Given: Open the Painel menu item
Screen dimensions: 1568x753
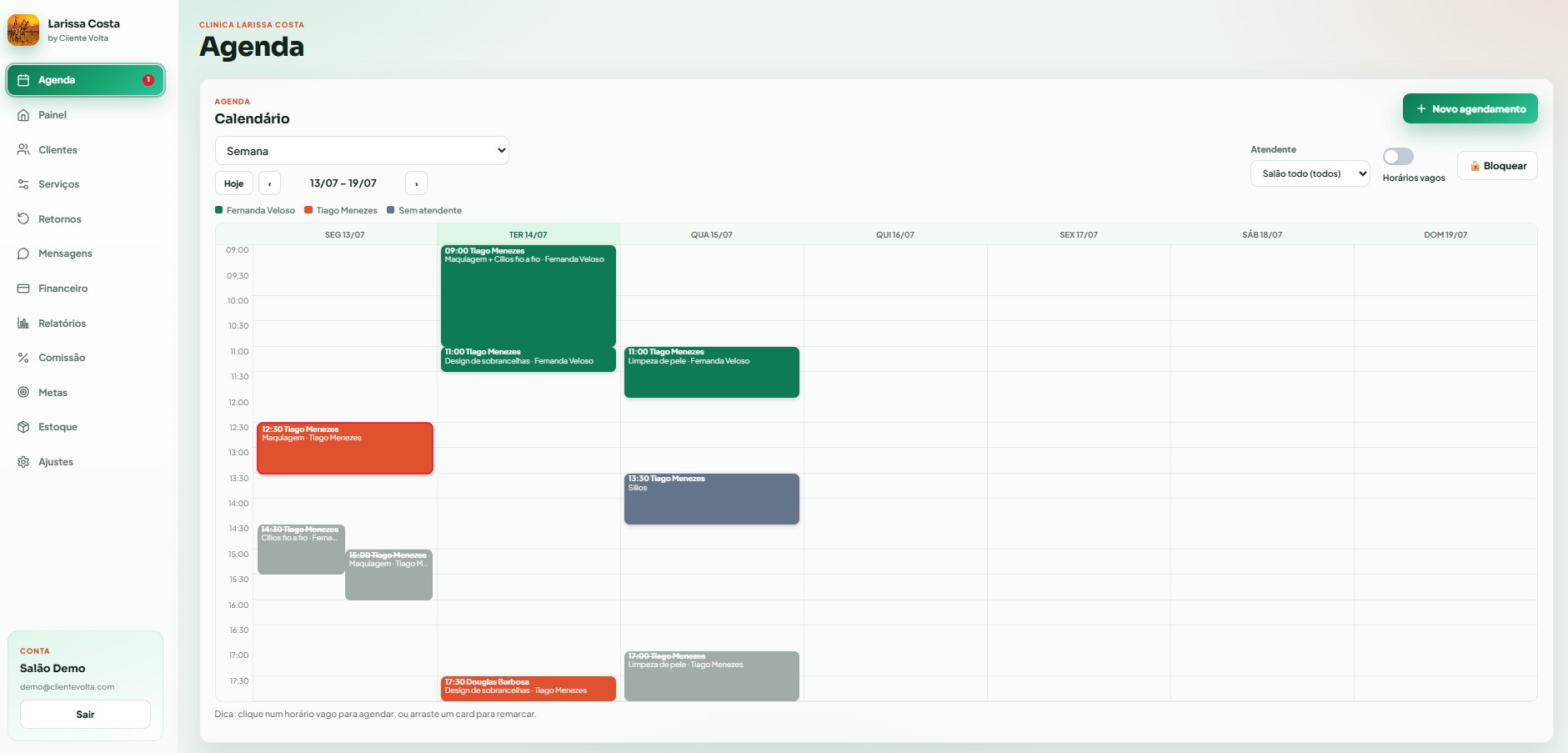Looking at the screenshot, I should (86, 115).
